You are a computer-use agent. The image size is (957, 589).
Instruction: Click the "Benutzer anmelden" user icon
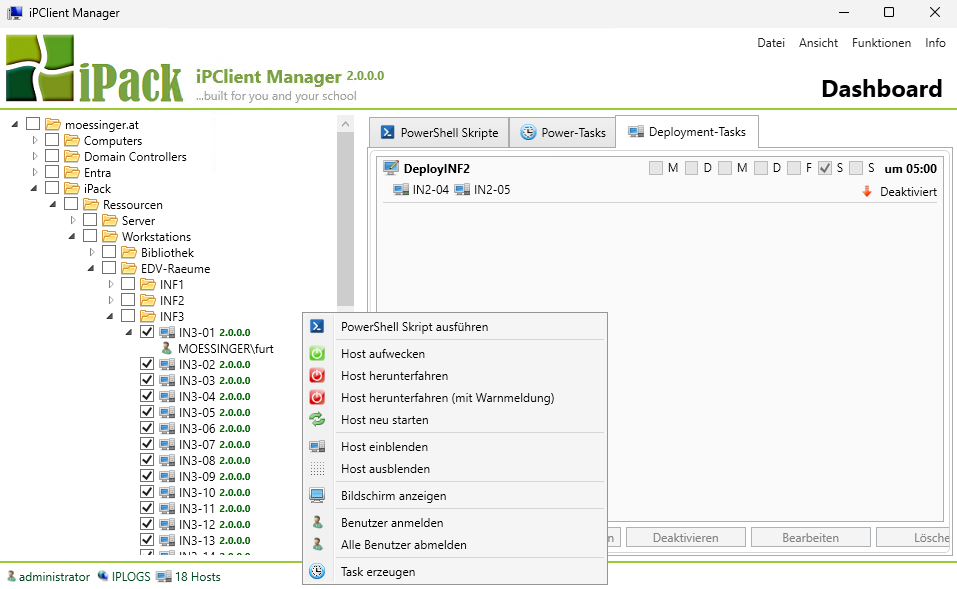[x=317, y=521]
